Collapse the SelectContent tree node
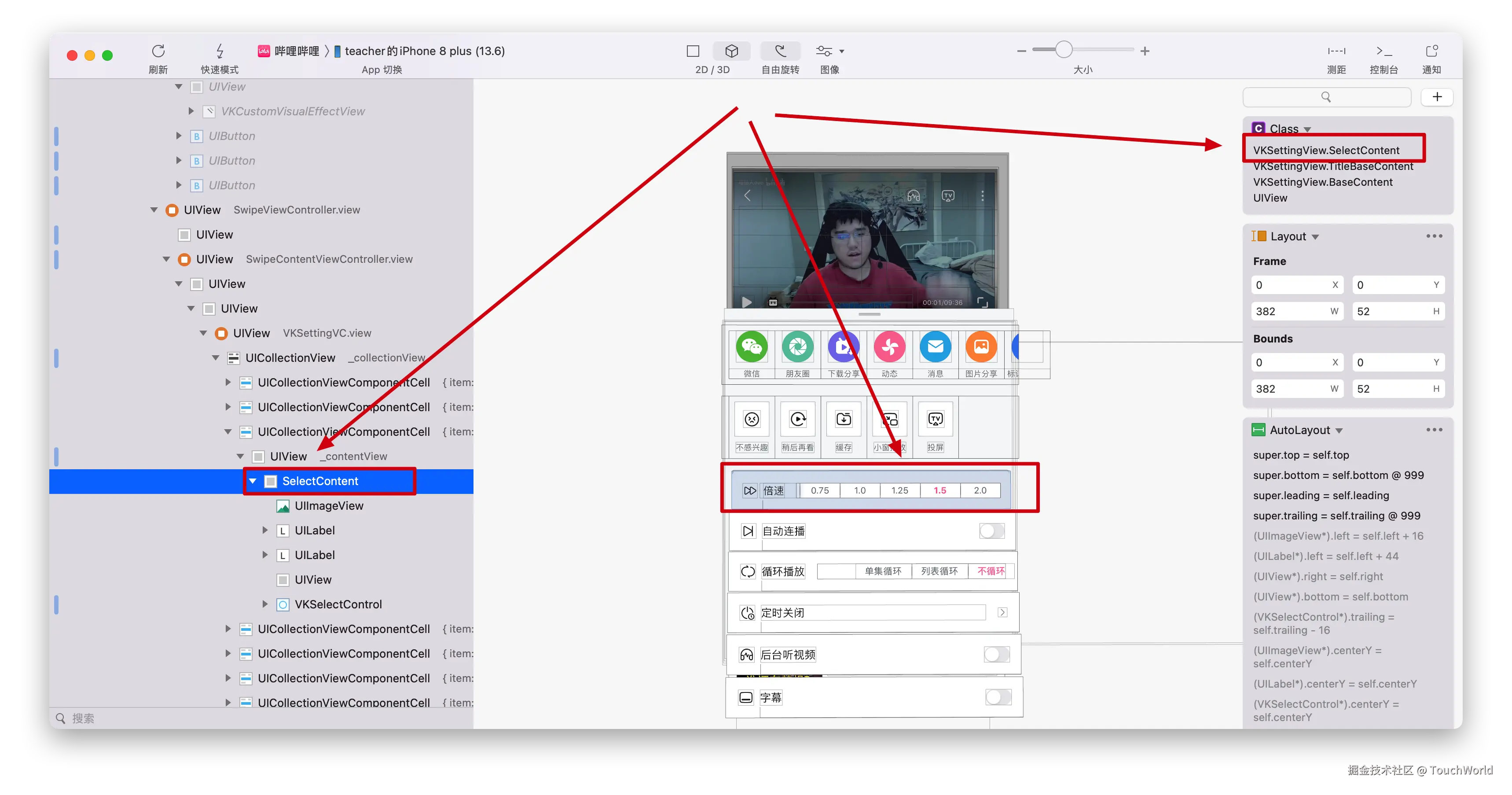Viewport: 1512px width, 795px height. pyautogui.click(x=253, y=481)
